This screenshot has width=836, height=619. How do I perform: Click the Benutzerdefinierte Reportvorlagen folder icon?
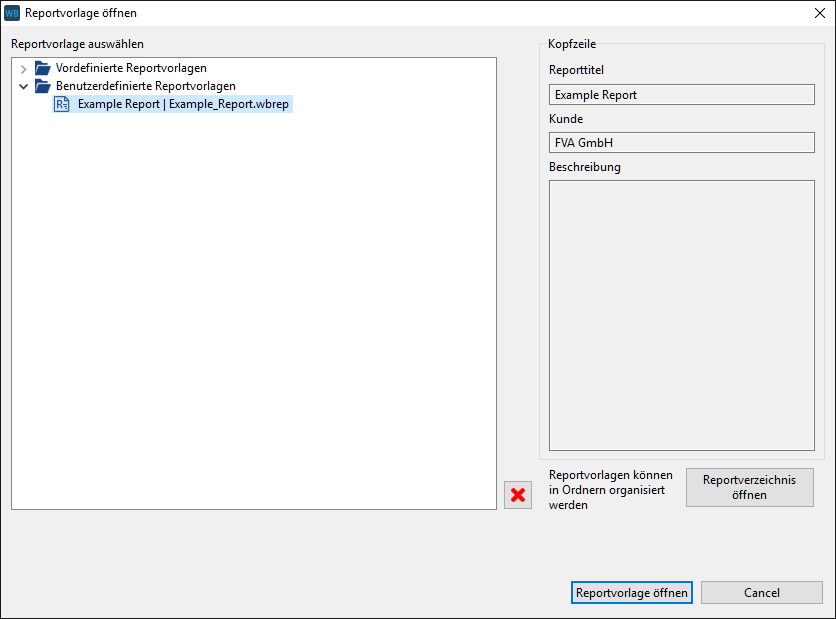coord(42,87)
